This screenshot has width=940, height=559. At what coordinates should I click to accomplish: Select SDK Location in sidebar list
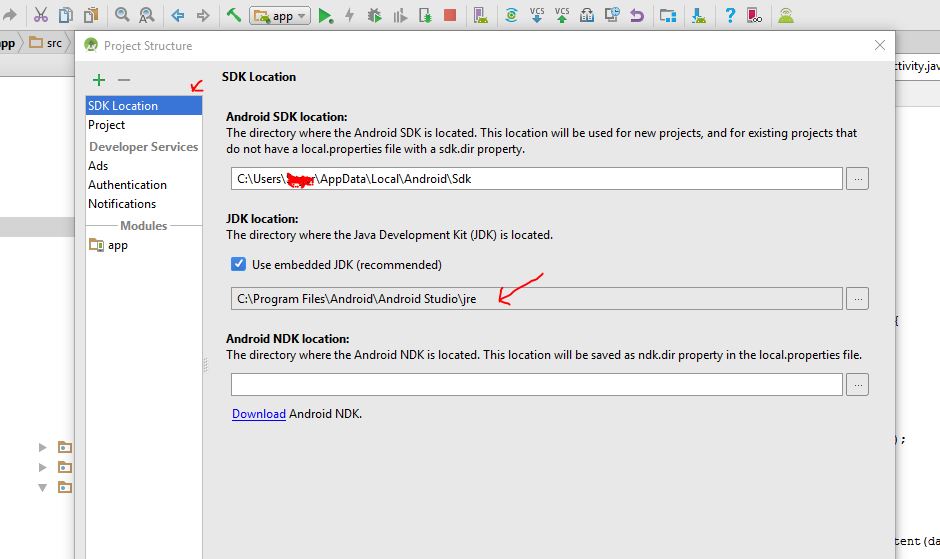[x=144, y=106]
